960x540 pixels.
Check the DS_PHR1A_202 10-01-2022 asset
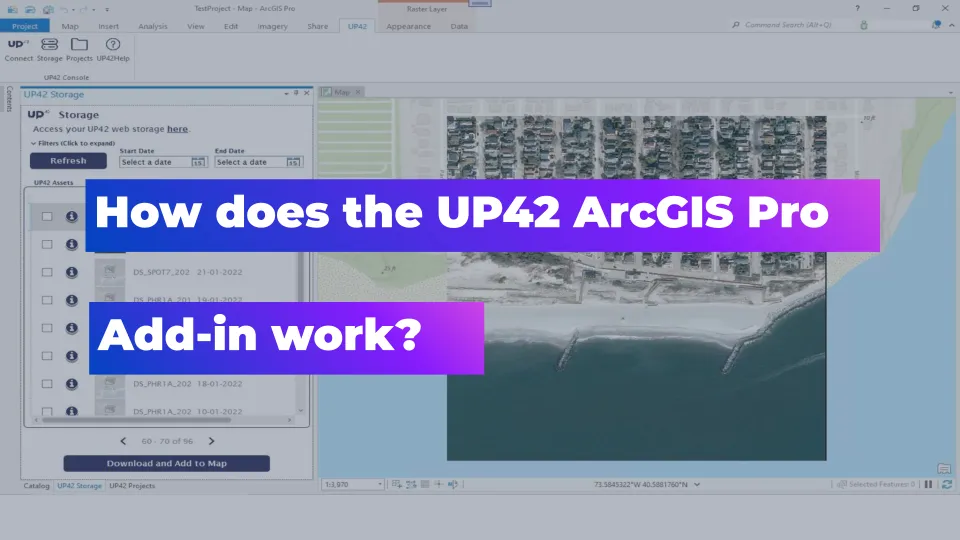47,411
